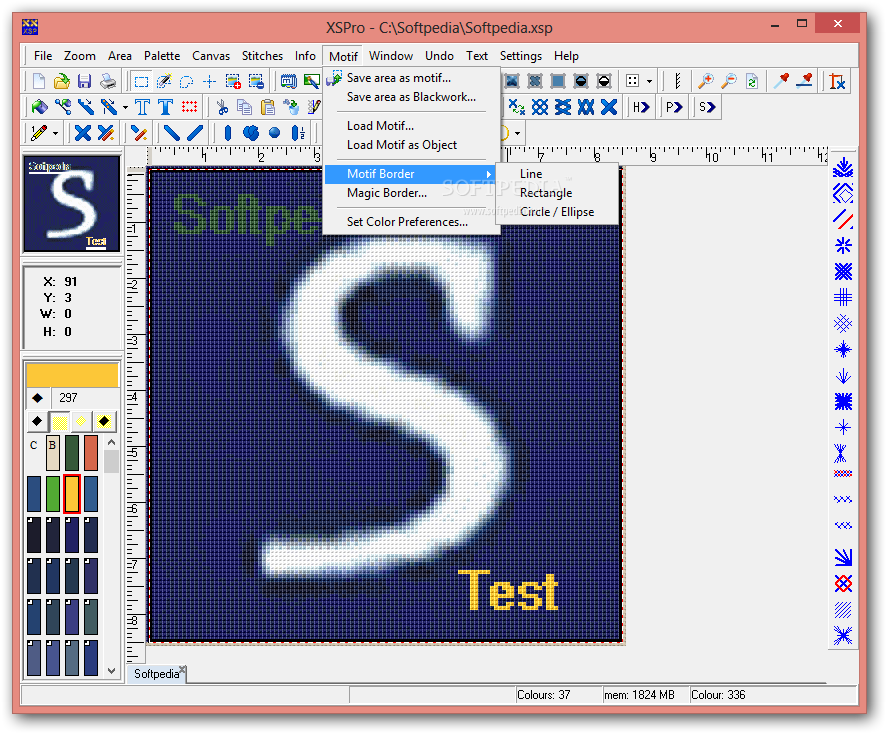
Task: Pick the dark green palette swatch
Action: coord(72,452)
